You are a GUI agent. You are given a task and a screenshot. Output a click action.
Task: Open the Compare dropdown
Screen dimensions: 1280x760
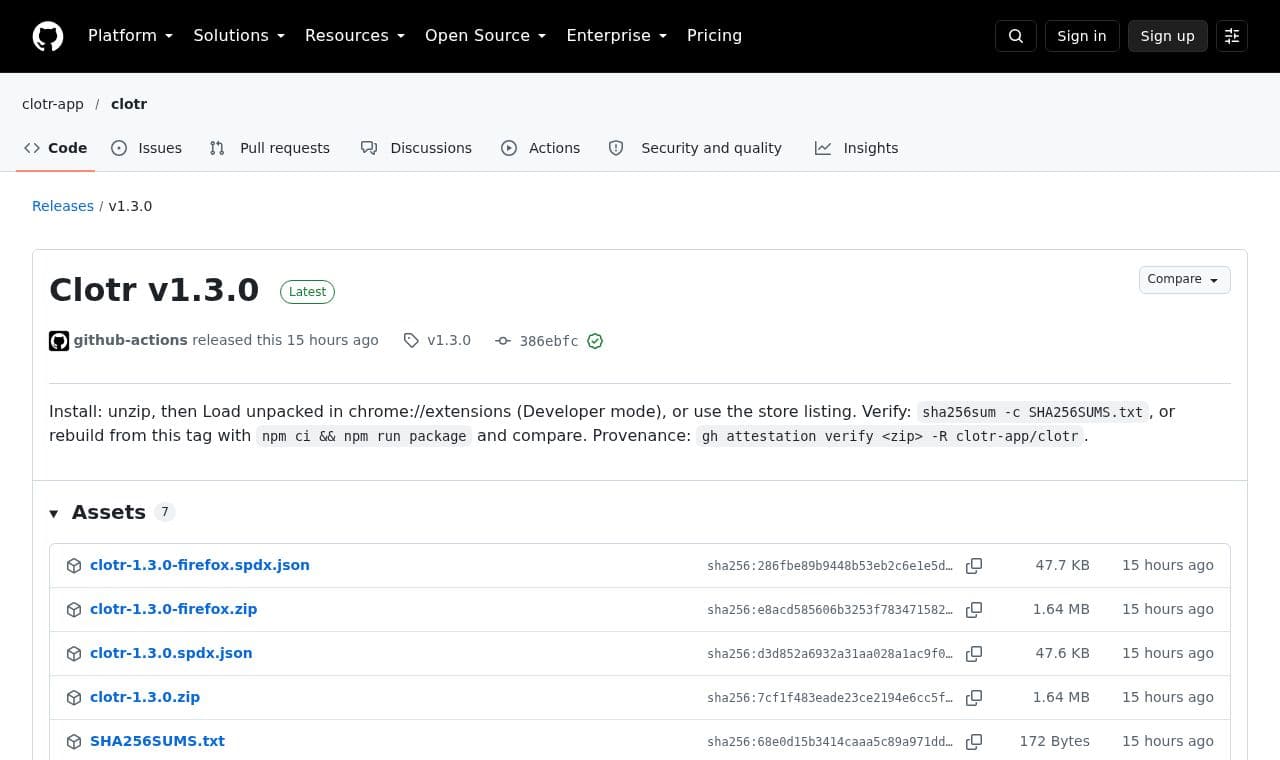(x=1184, y=280)
